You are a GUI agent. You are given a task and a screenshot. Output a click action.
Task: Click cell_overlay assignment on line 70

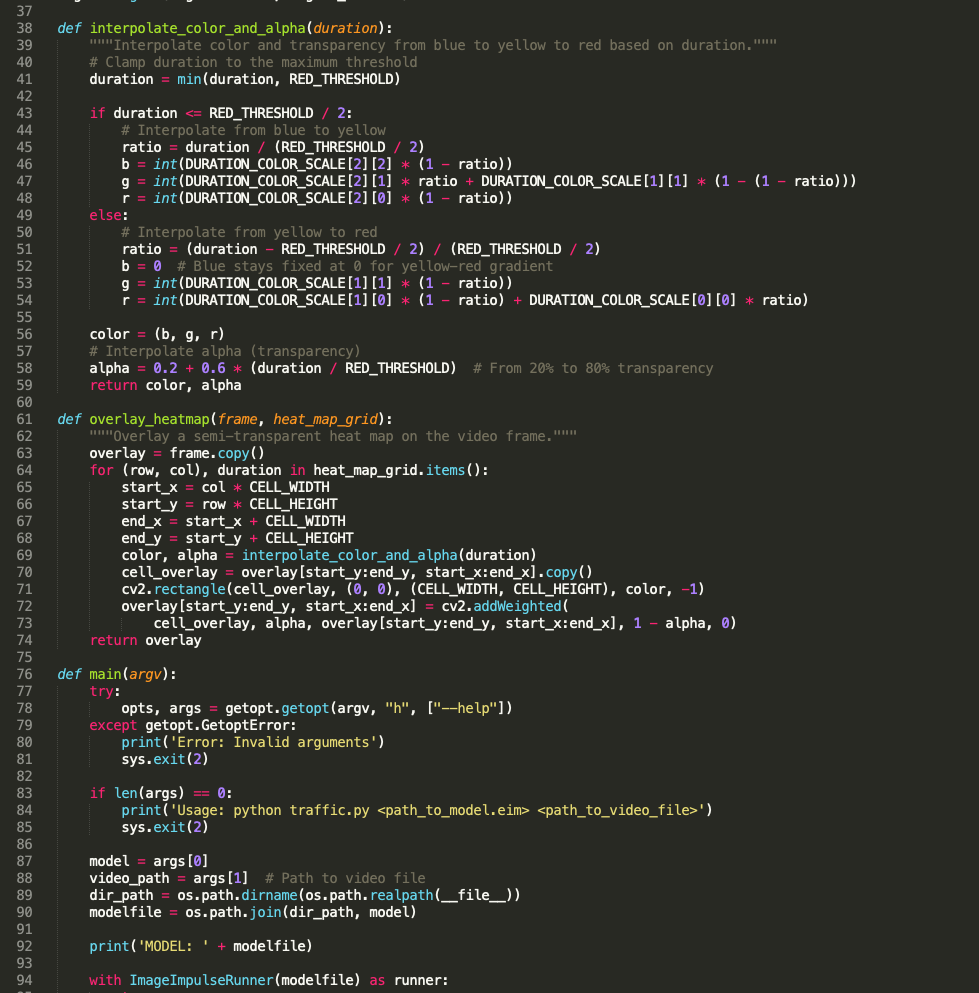357,572
